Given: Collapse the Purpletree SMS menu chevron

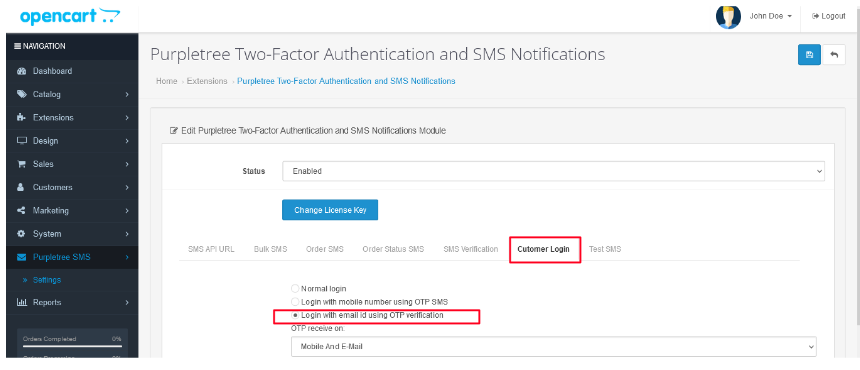Looking at the screenshot, I should (127, 257).
